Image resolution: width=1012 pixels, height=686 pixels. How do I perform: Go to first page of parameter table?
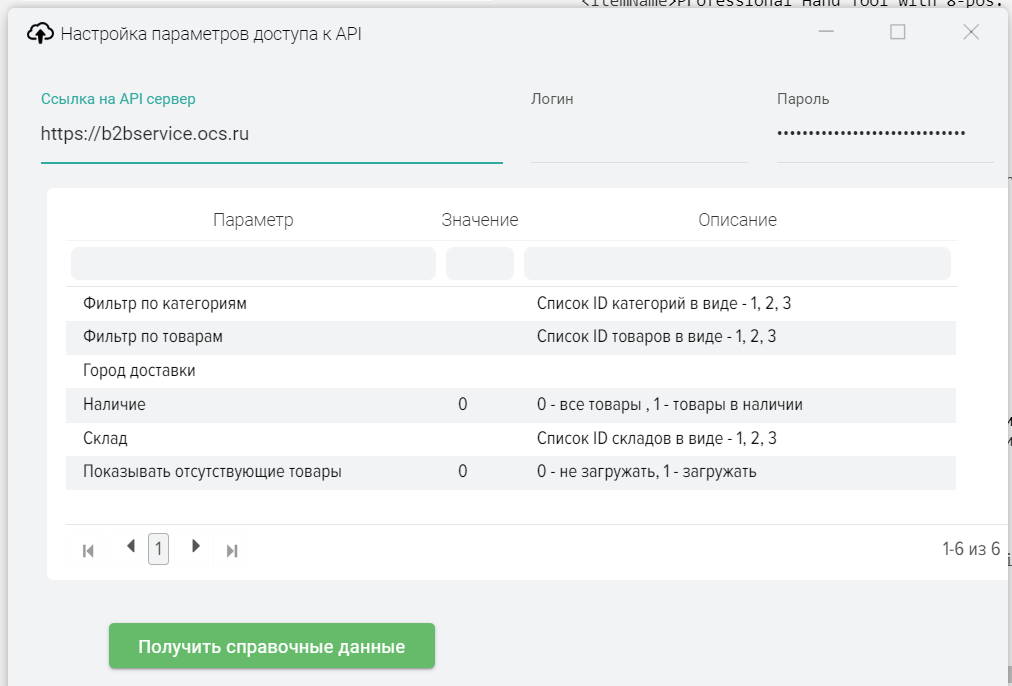[88, 550]
